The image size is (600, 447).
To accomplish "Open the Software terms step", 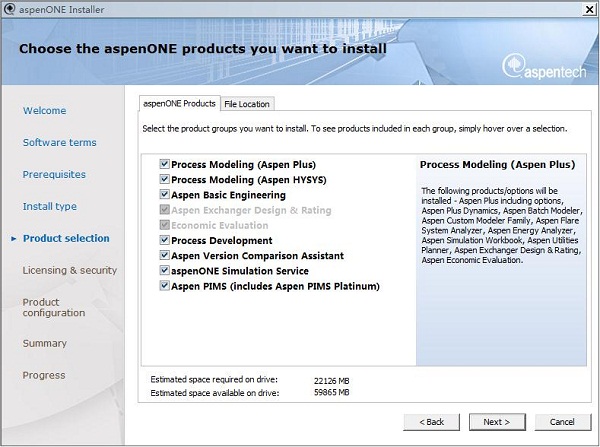I will pos(59,142).
